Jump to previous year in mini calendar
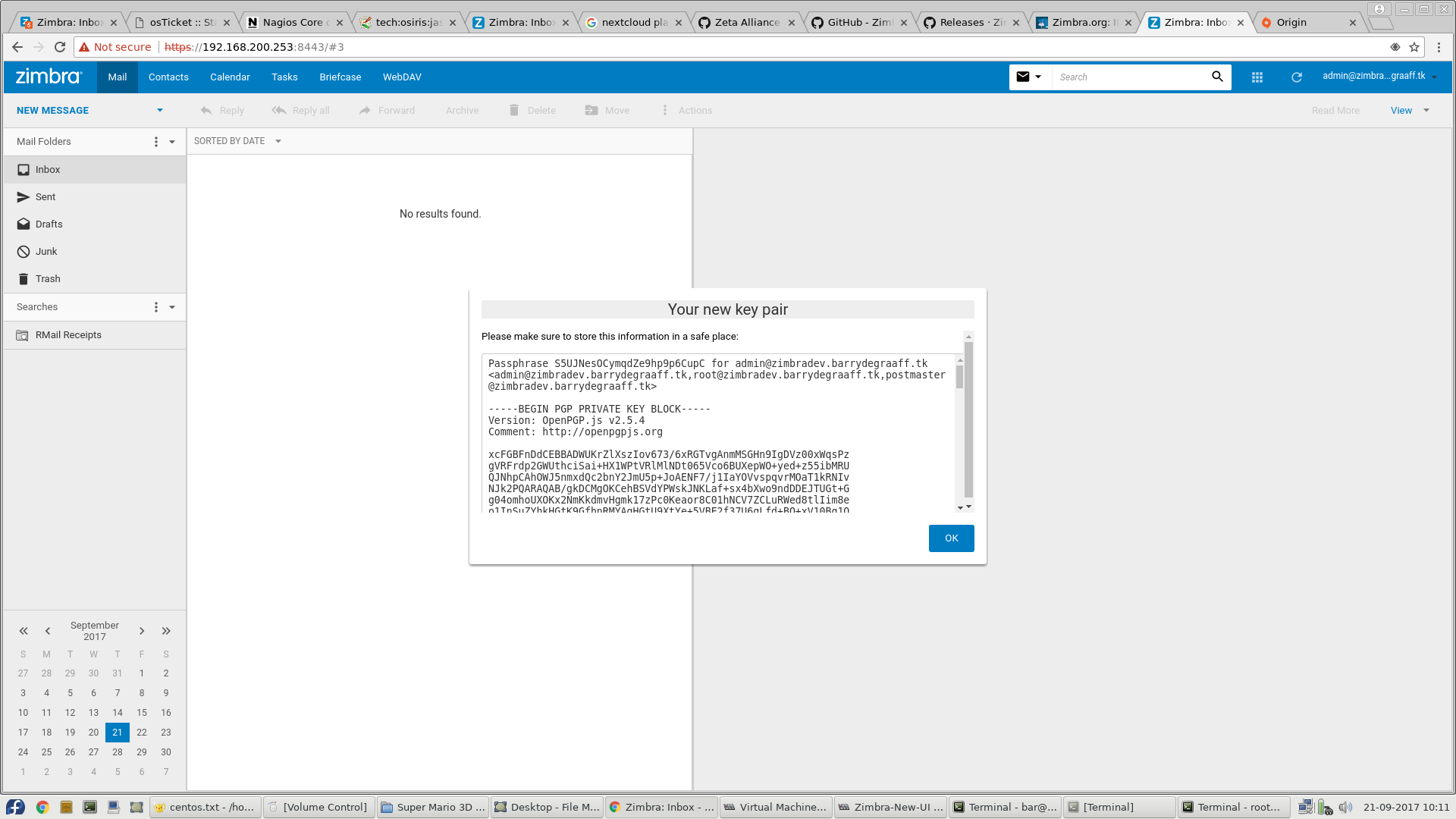This screenshot has height=819, width=1456. coord(24,631)
